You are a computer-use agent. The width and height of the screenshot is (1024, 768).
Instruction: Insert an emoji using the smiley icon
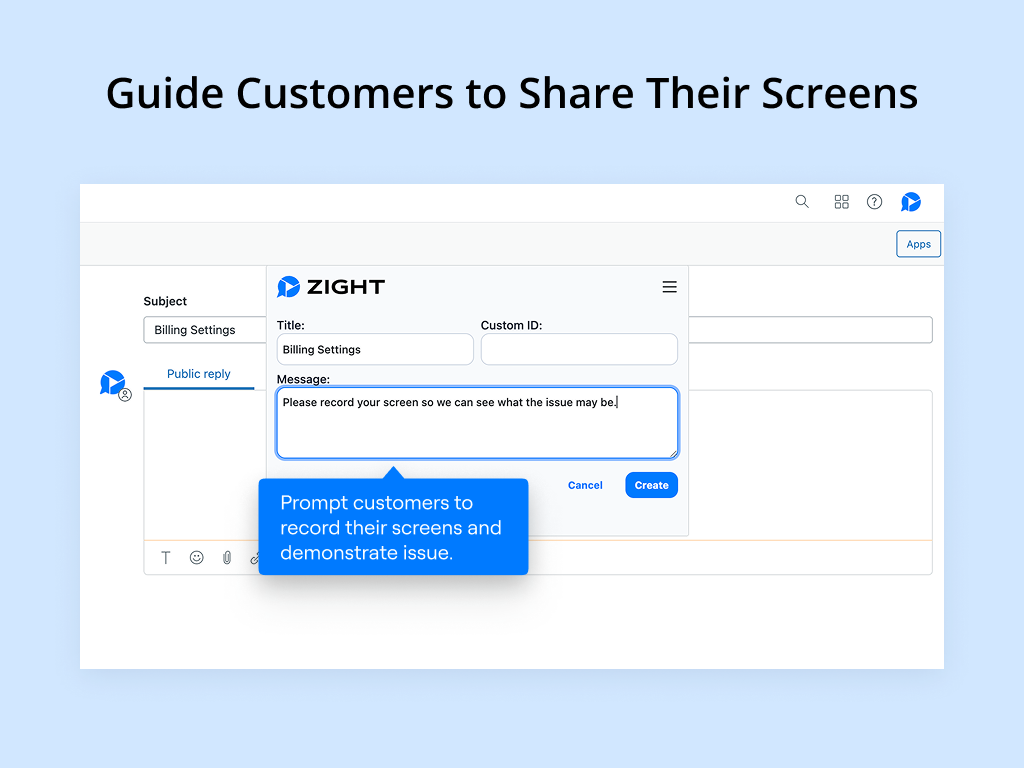point(196,557)
